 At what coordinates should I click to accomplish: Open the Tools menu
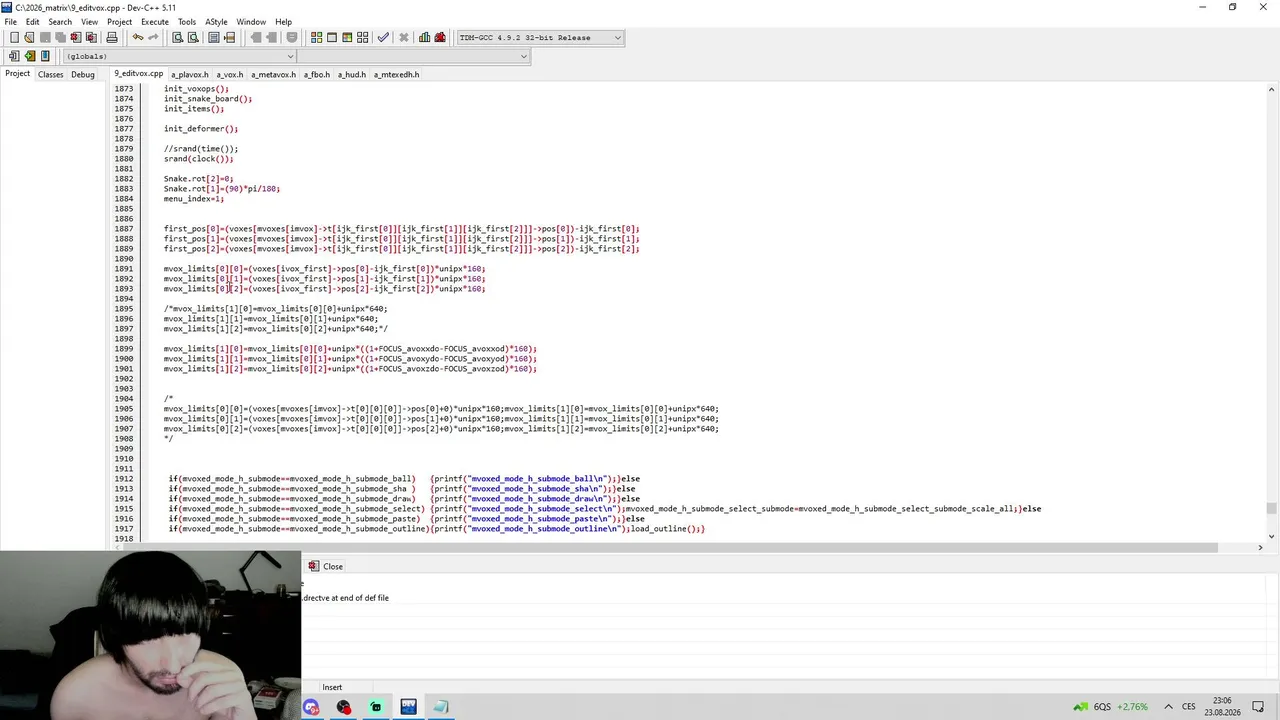click(x=187, y=22)
